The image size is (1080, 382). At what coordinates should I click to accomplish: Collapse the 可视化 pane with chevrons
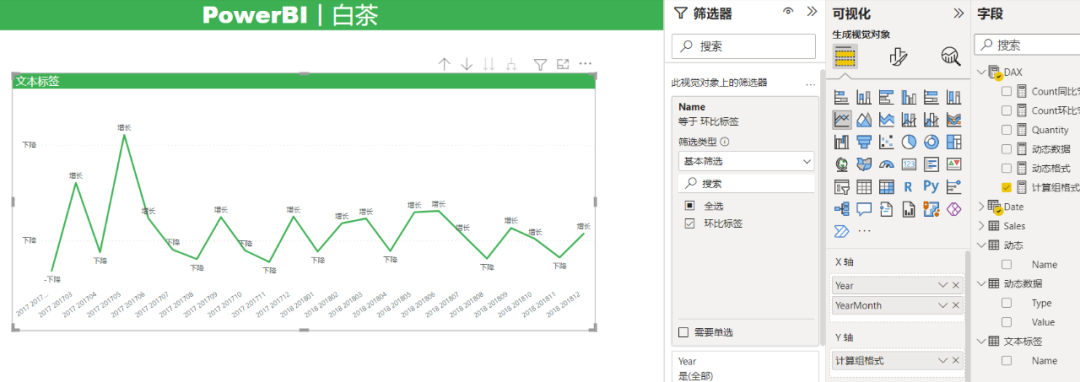pos(958,13)
